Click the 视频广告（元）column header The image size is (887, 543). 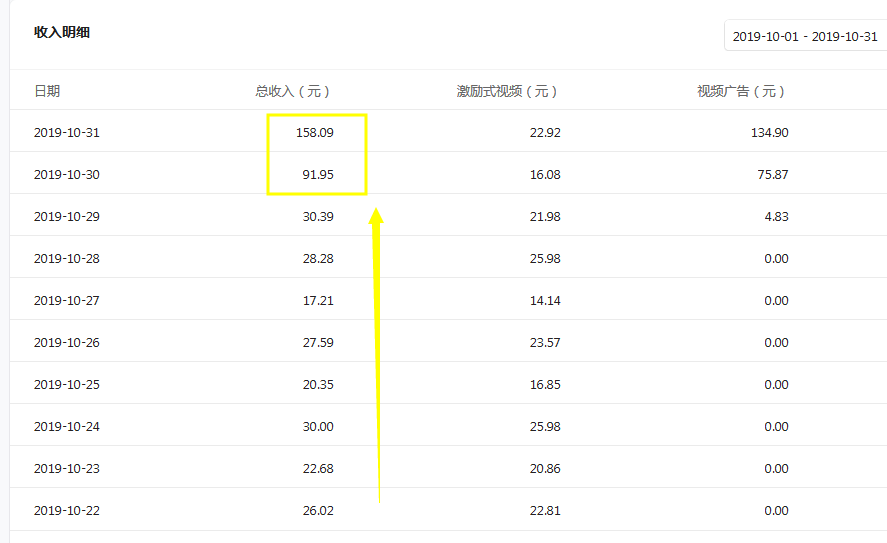point(741,91)
